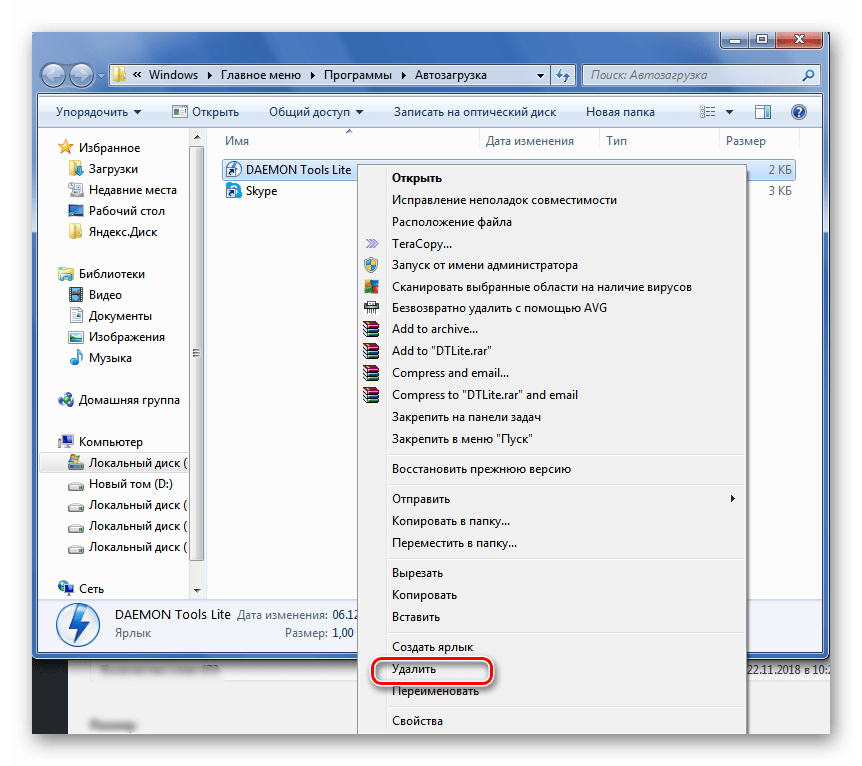Choose Удалить from the context menu
Image resolution: width=862 pixels, height=766 pixels.
(x=414, y=669)
